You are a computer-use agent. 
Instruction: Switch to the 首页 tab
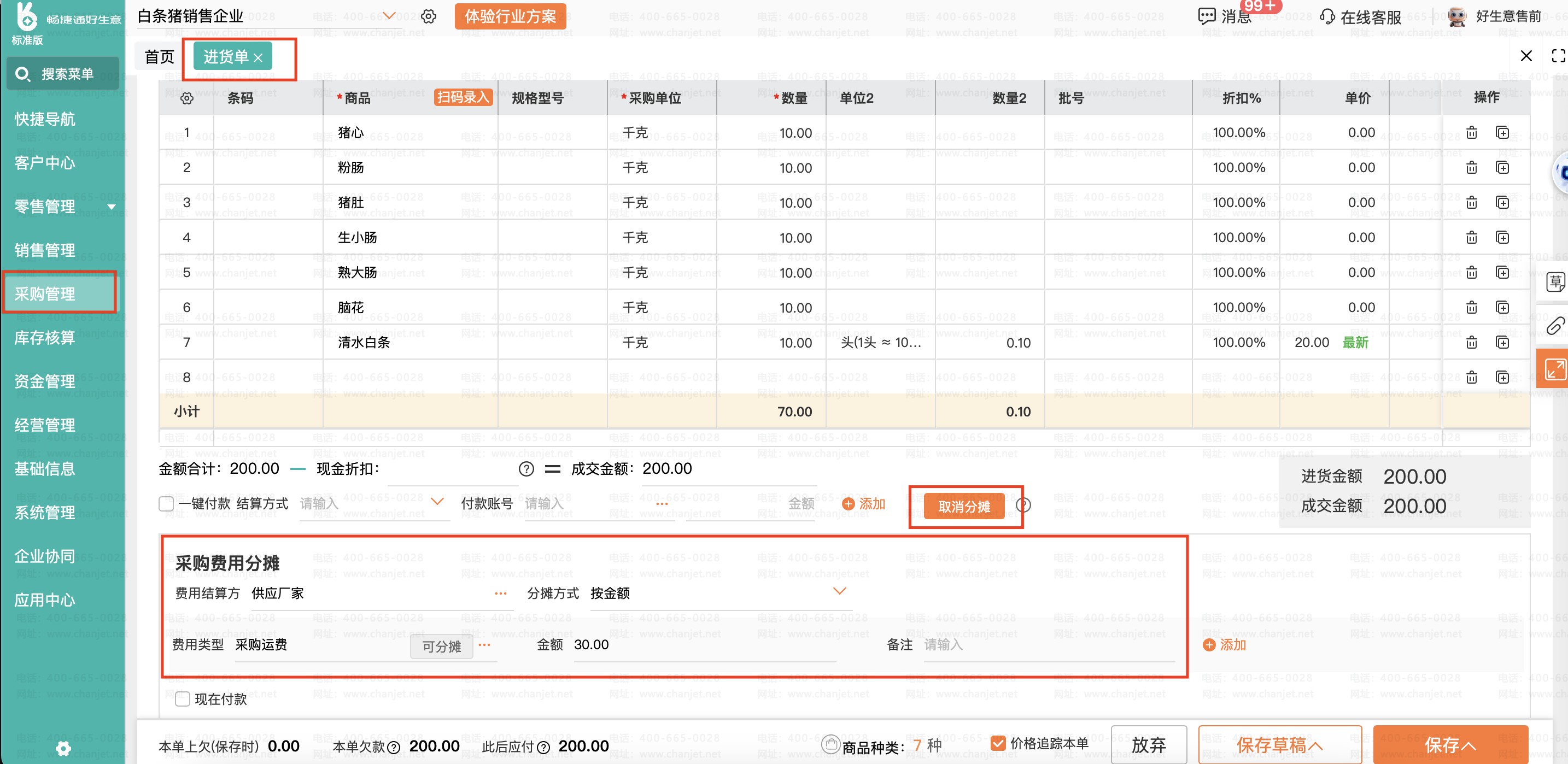pyautogui.click(x=160, y=57)
